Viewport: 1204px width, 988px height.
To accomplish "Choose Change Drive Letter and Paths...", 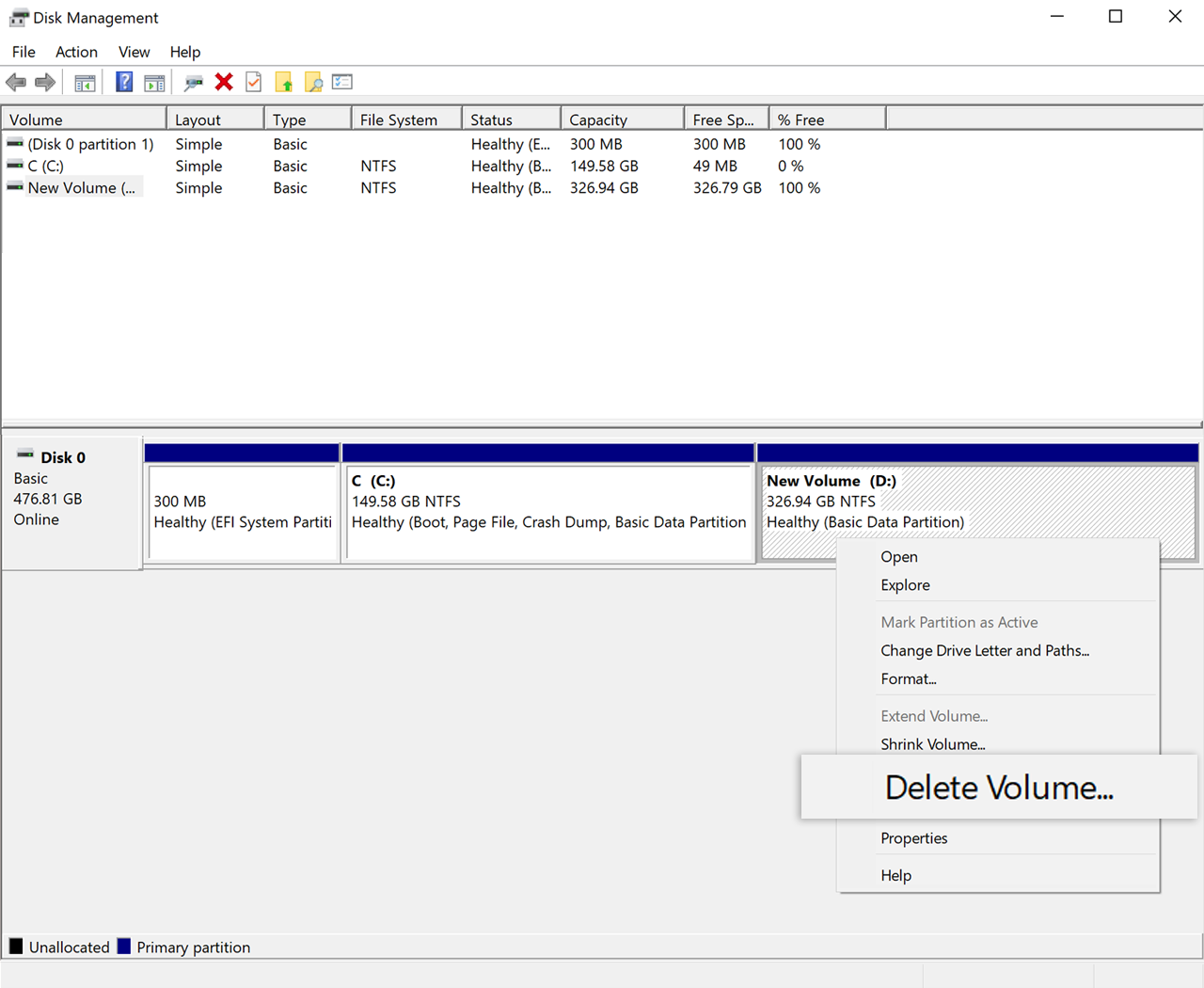I will (984, 650).
